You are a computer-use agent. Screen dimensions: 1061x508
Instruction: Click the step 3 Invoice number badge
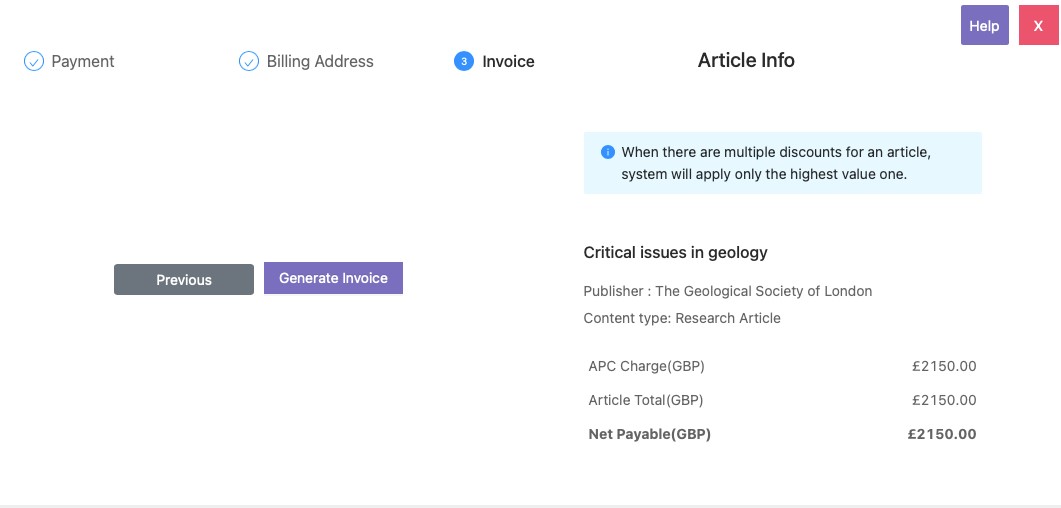(463, 62)
